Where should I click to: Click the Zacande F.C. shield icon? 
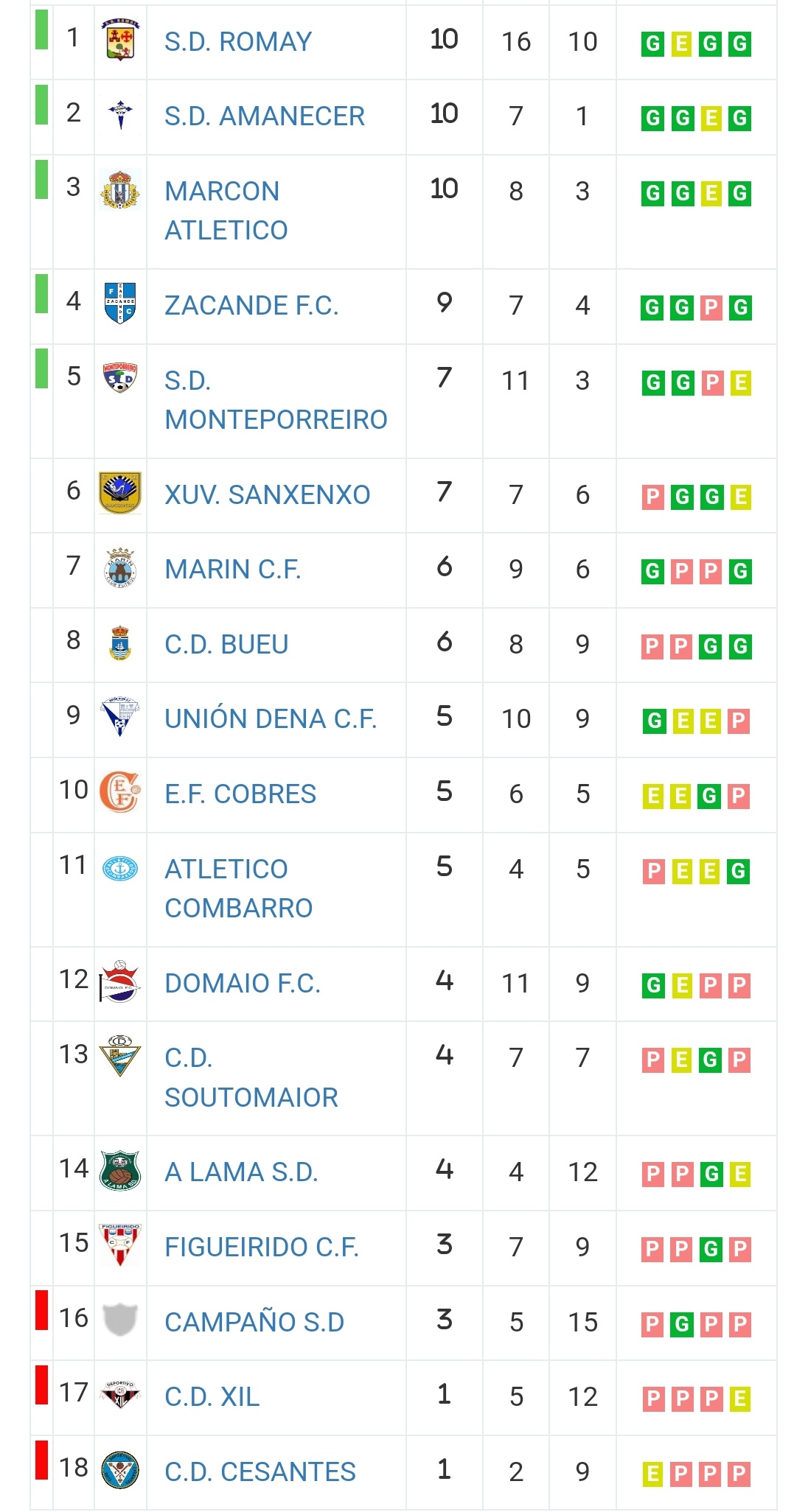point(120,303)
